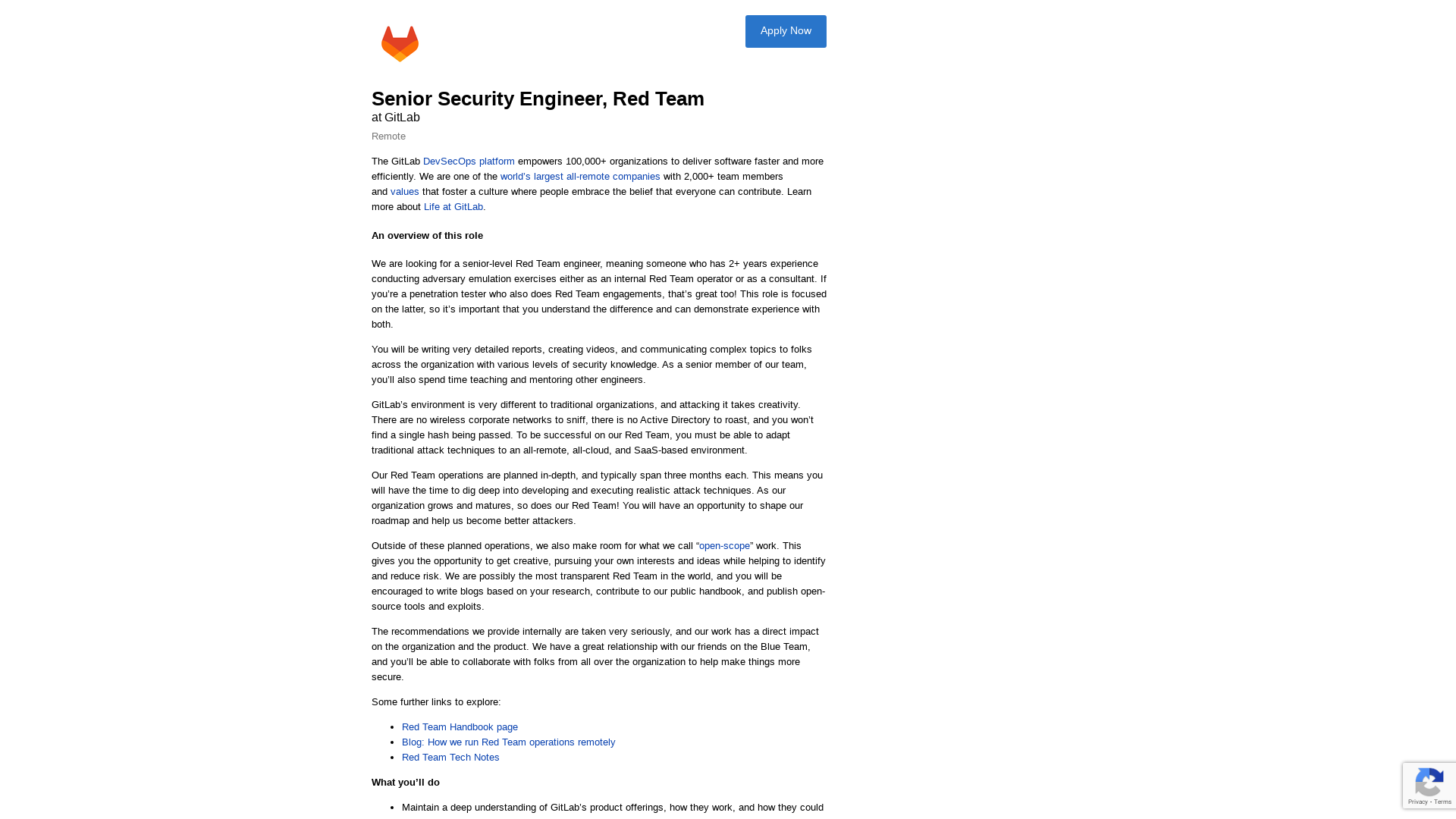1456x819 pixels.
Task: Click the Senior Security Engineer role title
Action: coord(537,98)
